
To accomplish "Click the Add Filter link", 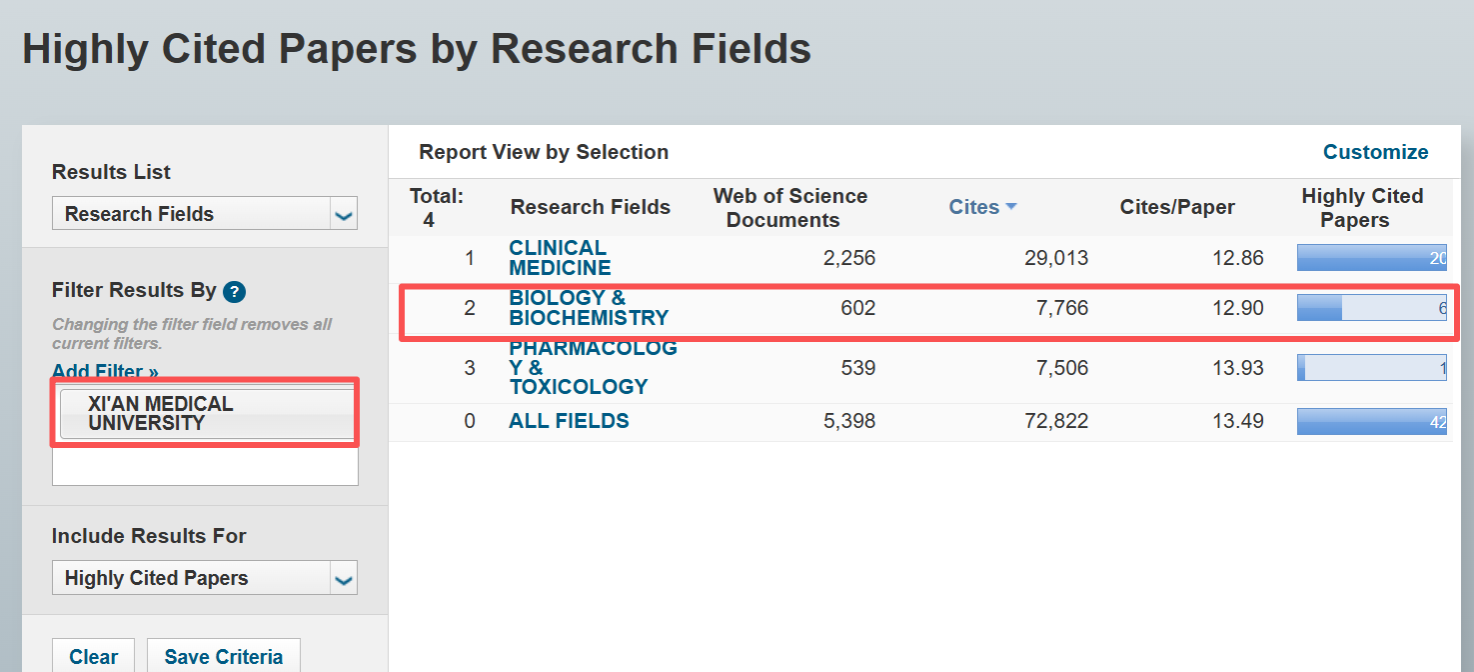I will [x=105, y=372].
